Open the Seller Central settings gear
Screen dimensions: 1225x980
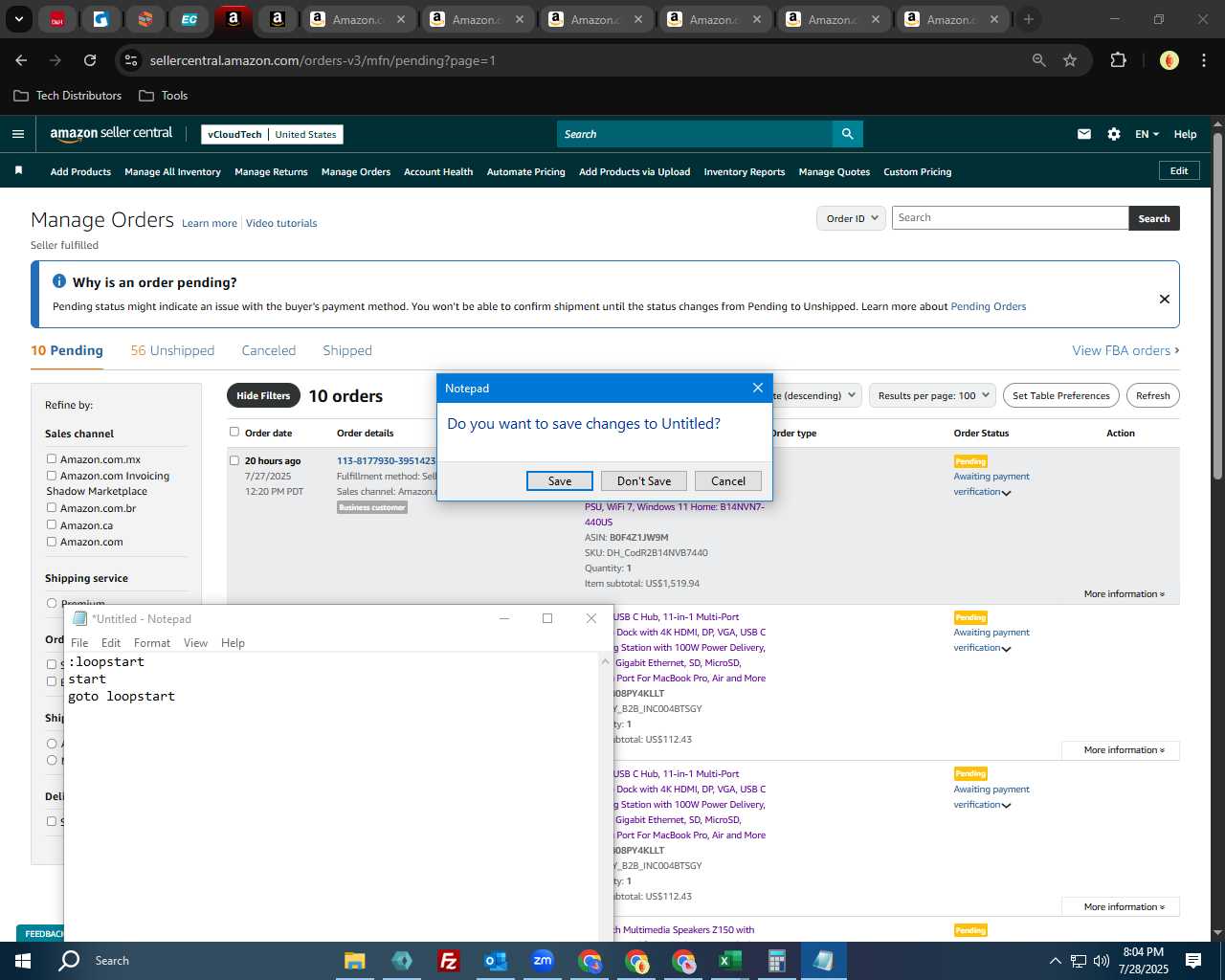(1114, 134)
